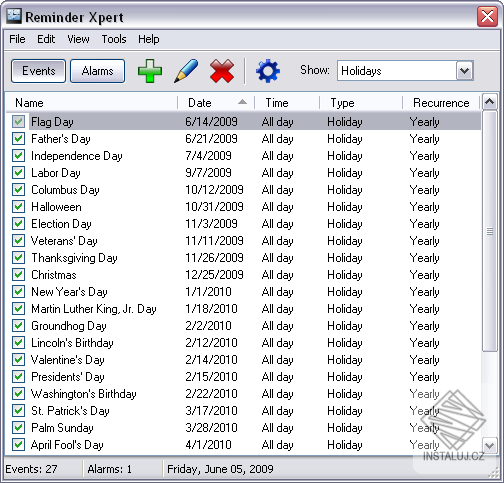504x483 pixels.
Task: Select the Valentine's Day event name
Action: [68, 360]
